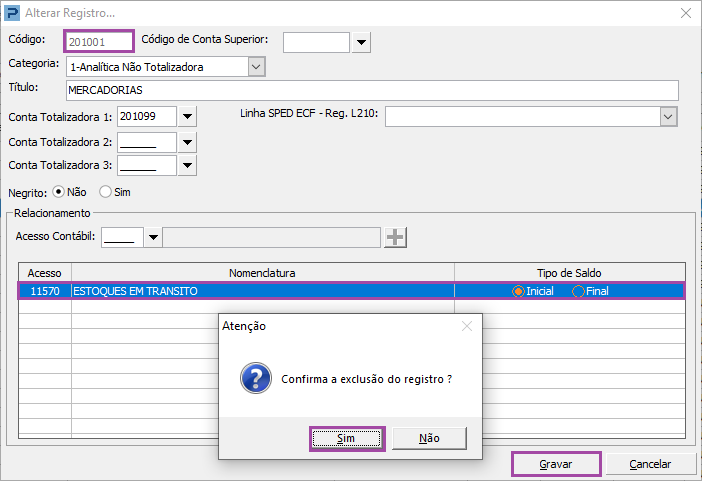
Task: Click the Cancelar button
Action: 650,464
